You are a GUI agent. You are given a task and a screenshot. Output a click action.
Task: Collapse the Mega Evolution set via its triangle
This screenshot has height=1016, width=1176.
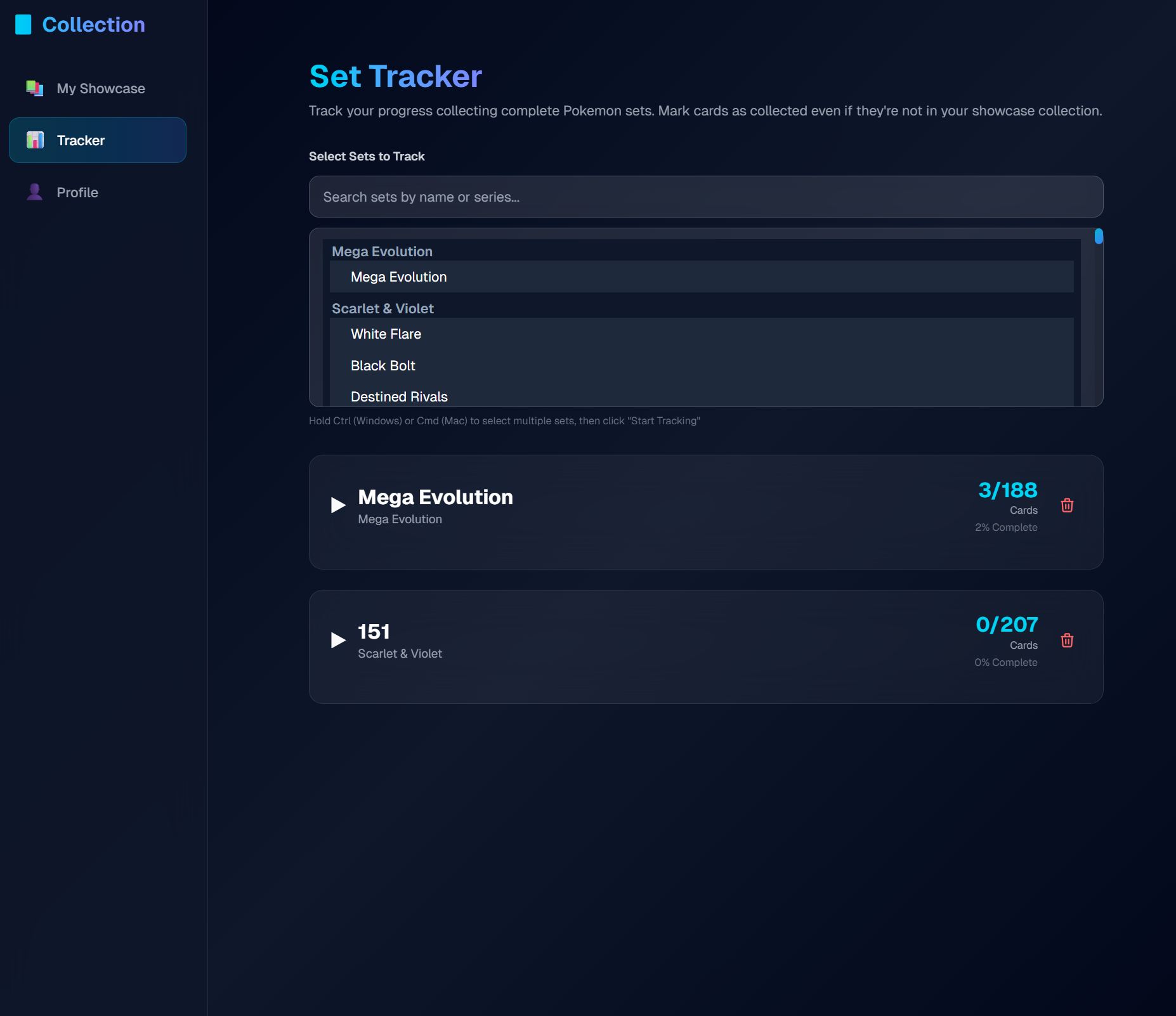pos(338,505)
